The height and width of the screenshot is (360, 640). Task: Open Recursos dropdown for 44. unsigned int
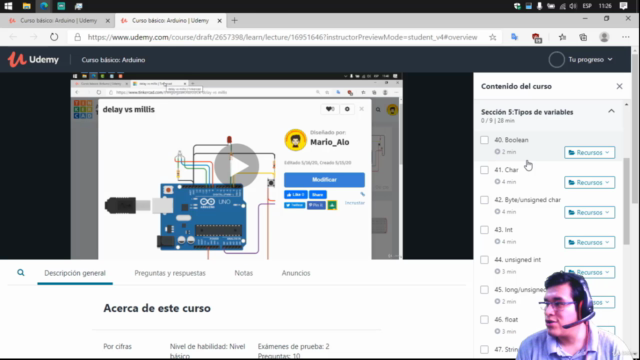[589, 272]
